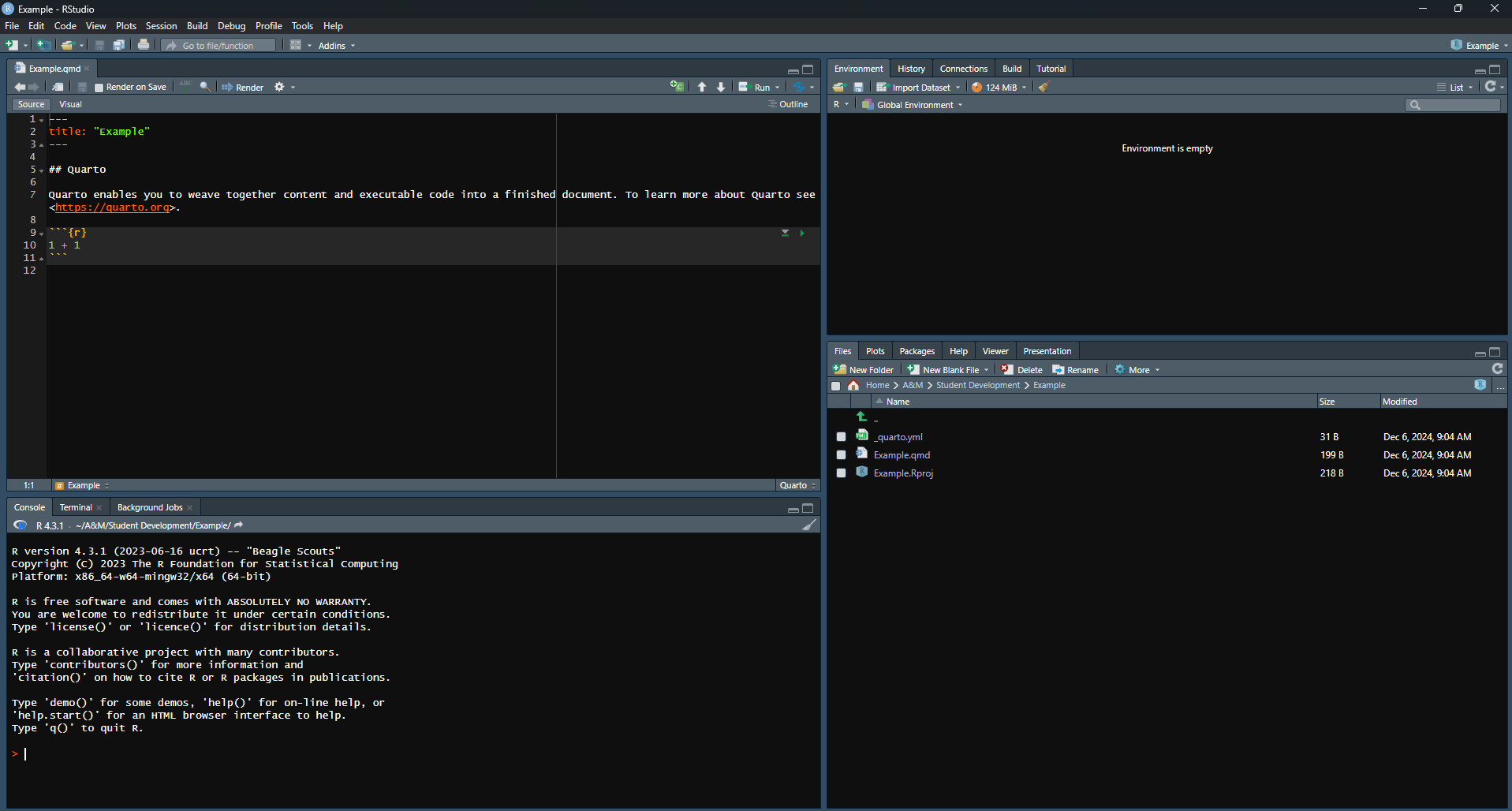Switch to the Packages tab

pyautogui.click(x=917, y=351)
